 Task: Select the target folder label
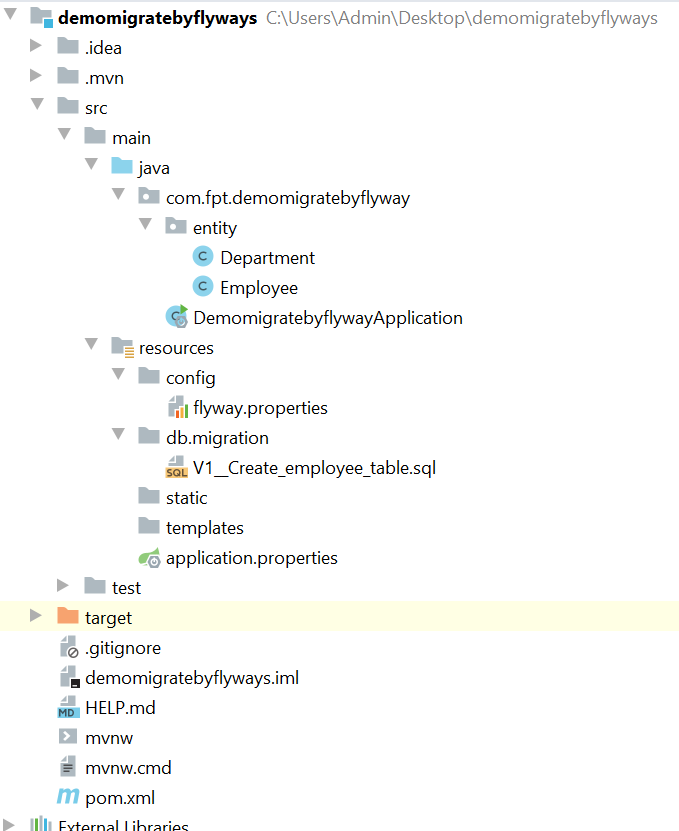pyautogui.click(x=109, y=618)
